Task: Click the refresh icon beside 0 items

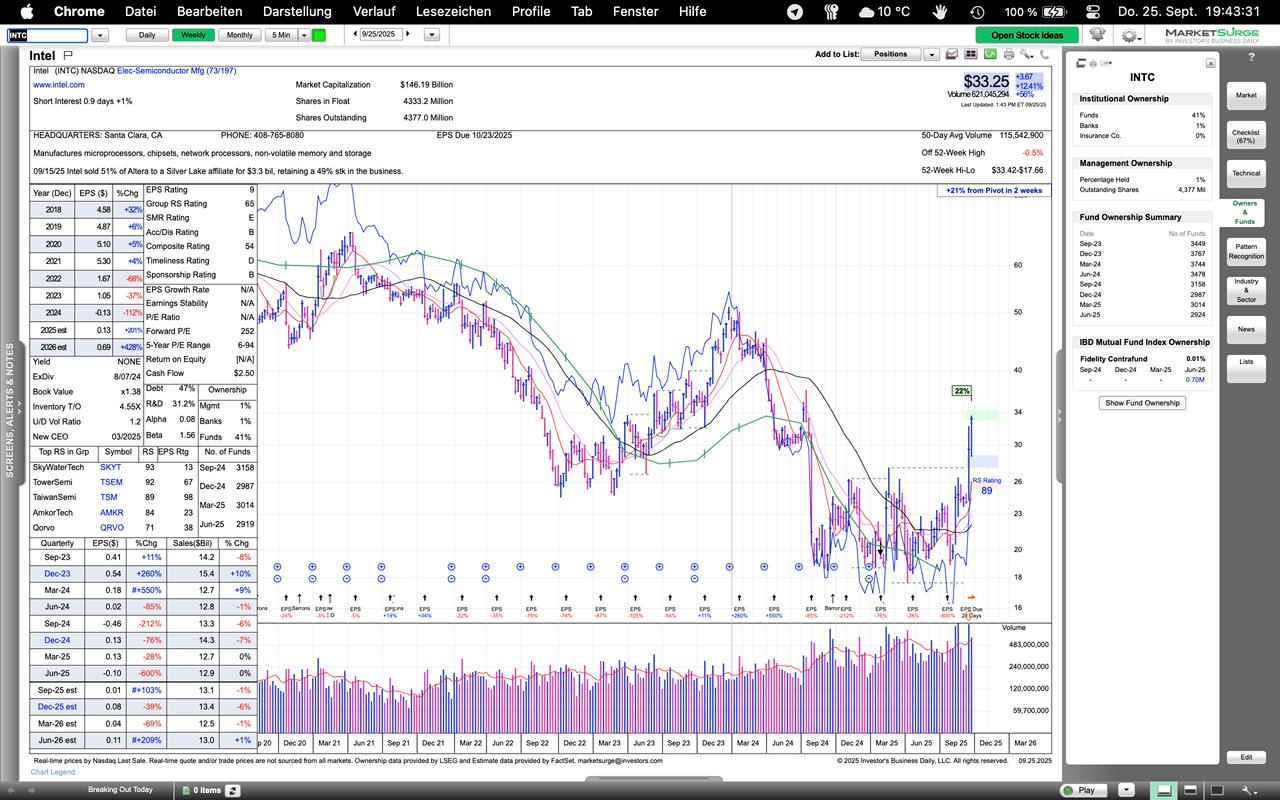Action: [232, 790]
